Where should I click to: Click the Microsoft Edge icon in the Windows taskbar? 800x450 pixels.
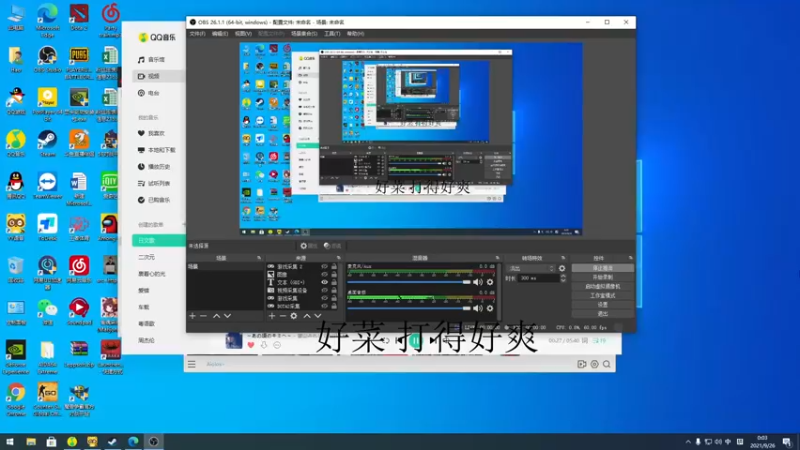[x=133, y=441]
